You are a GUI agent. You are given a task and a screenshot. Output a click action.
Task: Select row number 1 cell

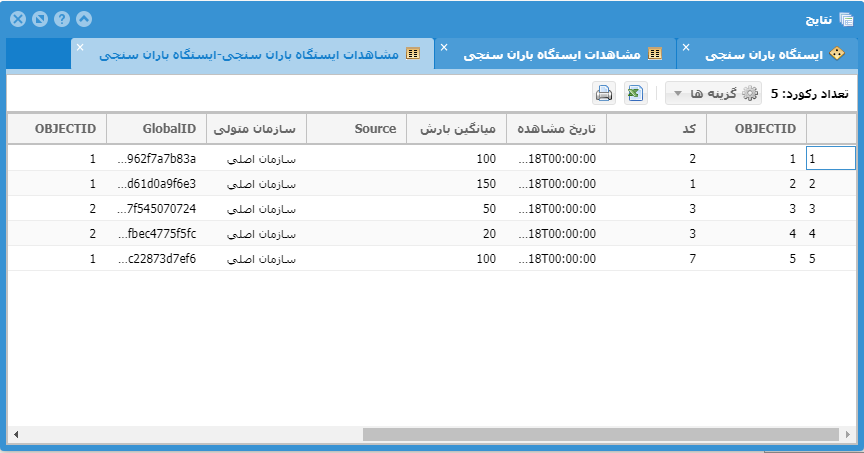click(x=831, y=159)
